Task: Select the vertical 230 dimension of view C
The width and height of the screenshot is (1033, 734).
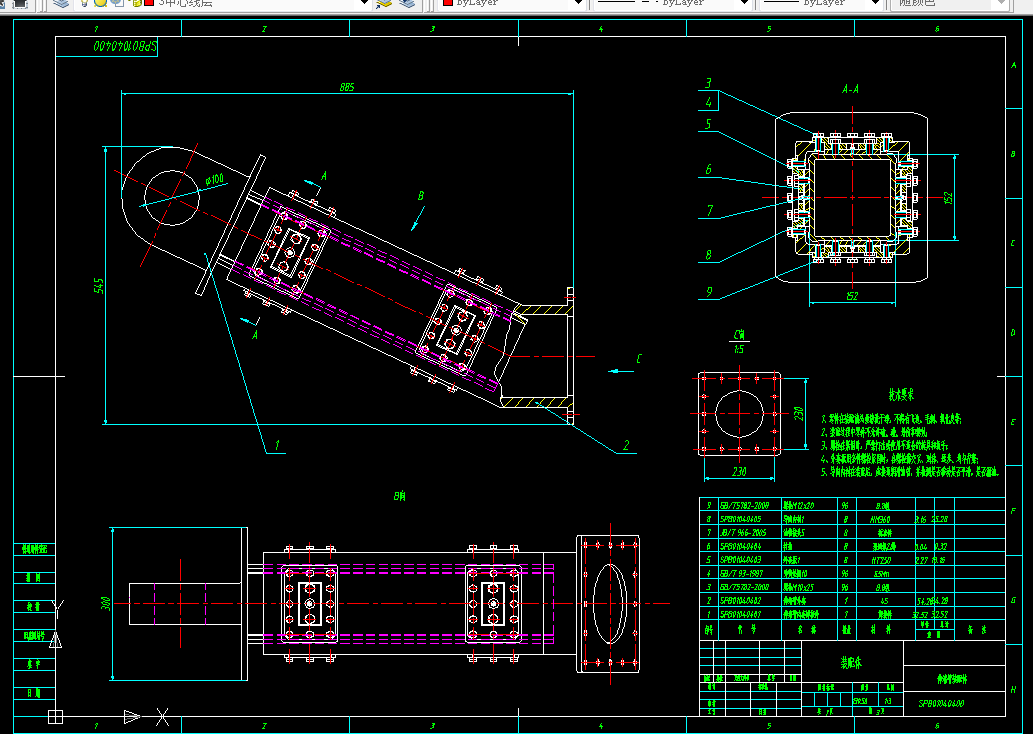Action: click(x=798, y=413)
